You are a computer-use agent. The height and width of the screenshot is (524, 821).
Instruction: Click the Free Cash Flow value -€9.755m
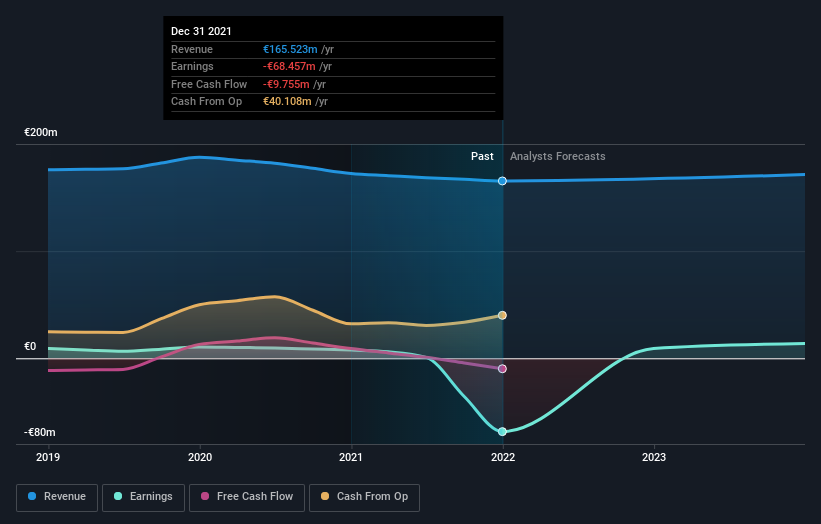tap(286, 84)
